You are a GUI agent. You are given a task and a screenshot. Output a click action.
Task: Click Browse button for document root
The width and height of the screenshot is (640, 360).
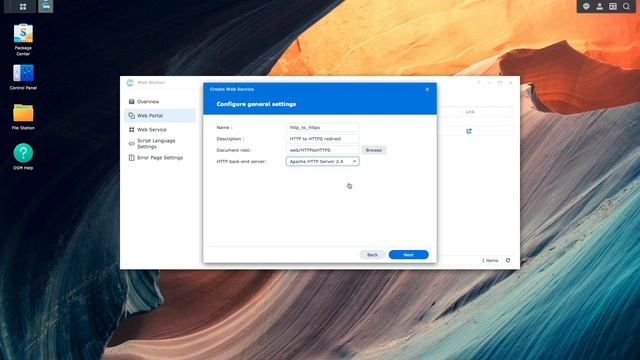pyautogui.click(x=373, y=150)
